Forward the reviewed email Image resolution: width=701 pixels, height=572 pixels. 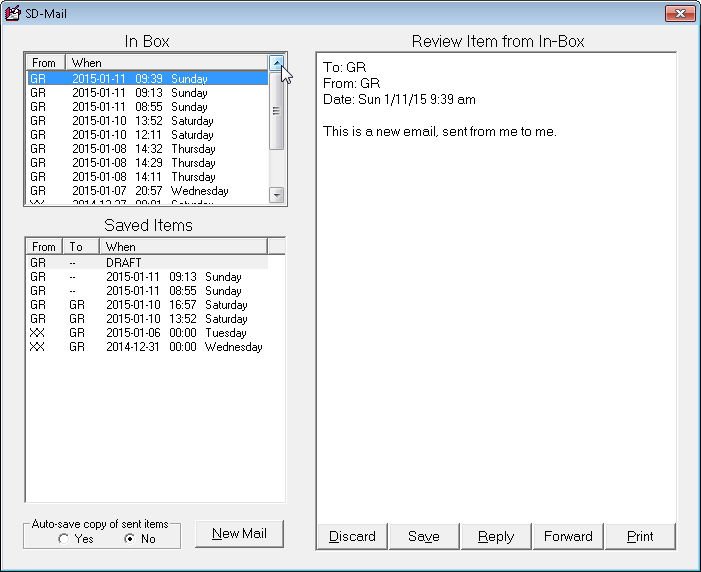click(568, 536)
